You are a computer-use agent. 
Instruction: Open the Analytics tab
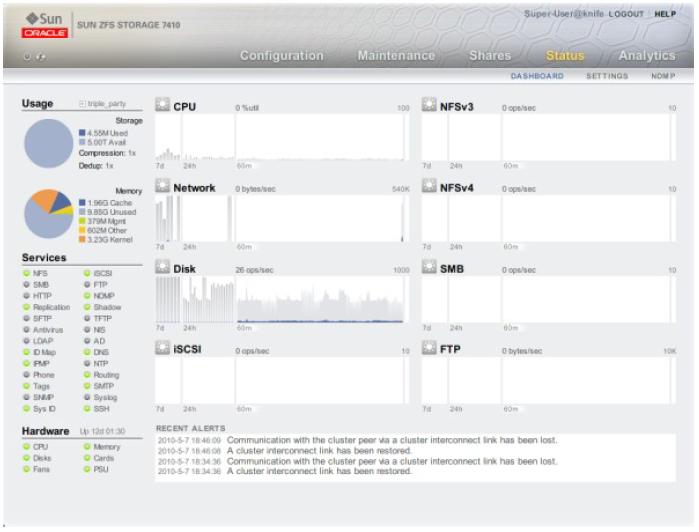point(647,56)
